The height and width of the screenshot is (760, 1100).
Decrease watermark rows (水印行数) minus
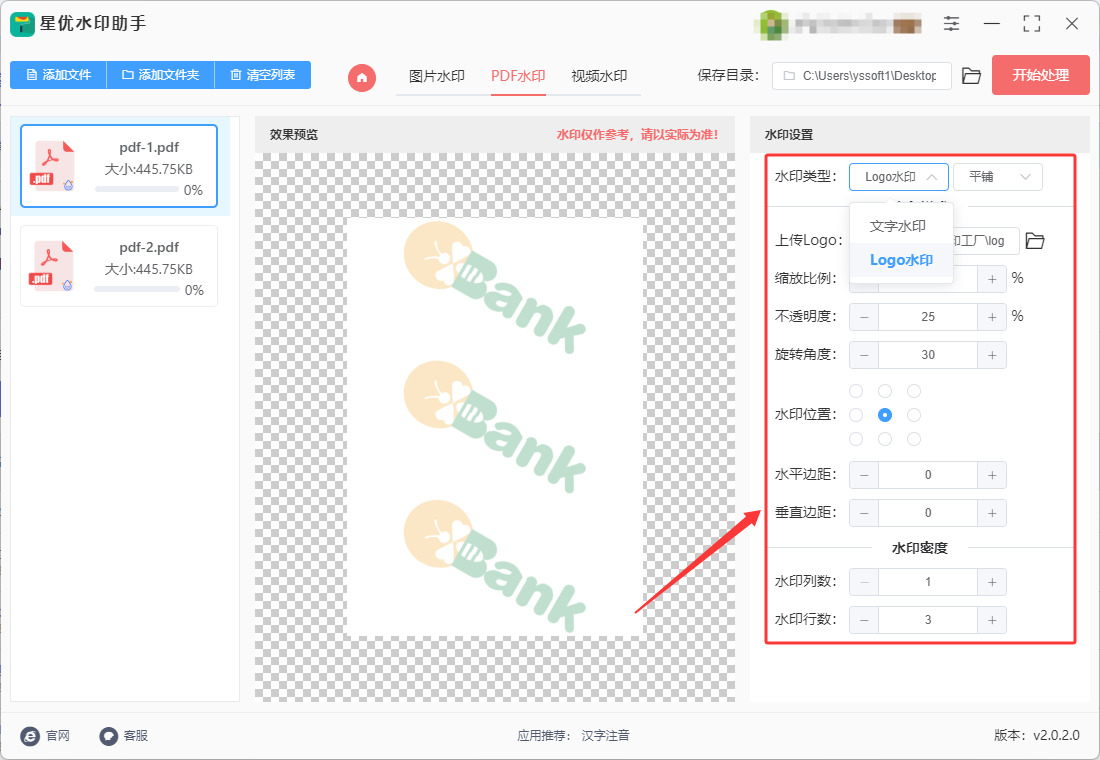pyautogui.click(x=864, y=620)
